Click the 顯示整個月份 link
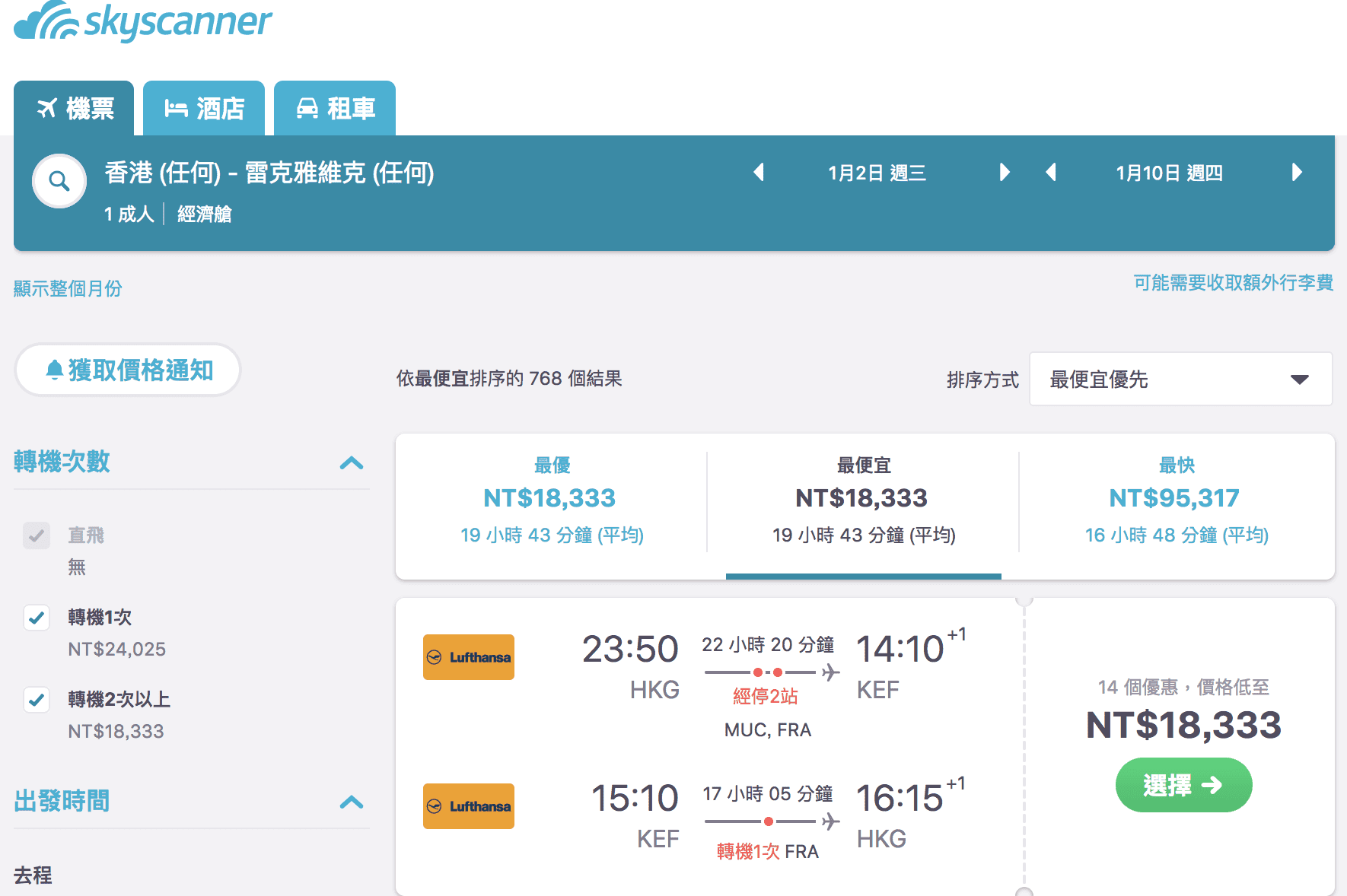 tap(68, 288)
